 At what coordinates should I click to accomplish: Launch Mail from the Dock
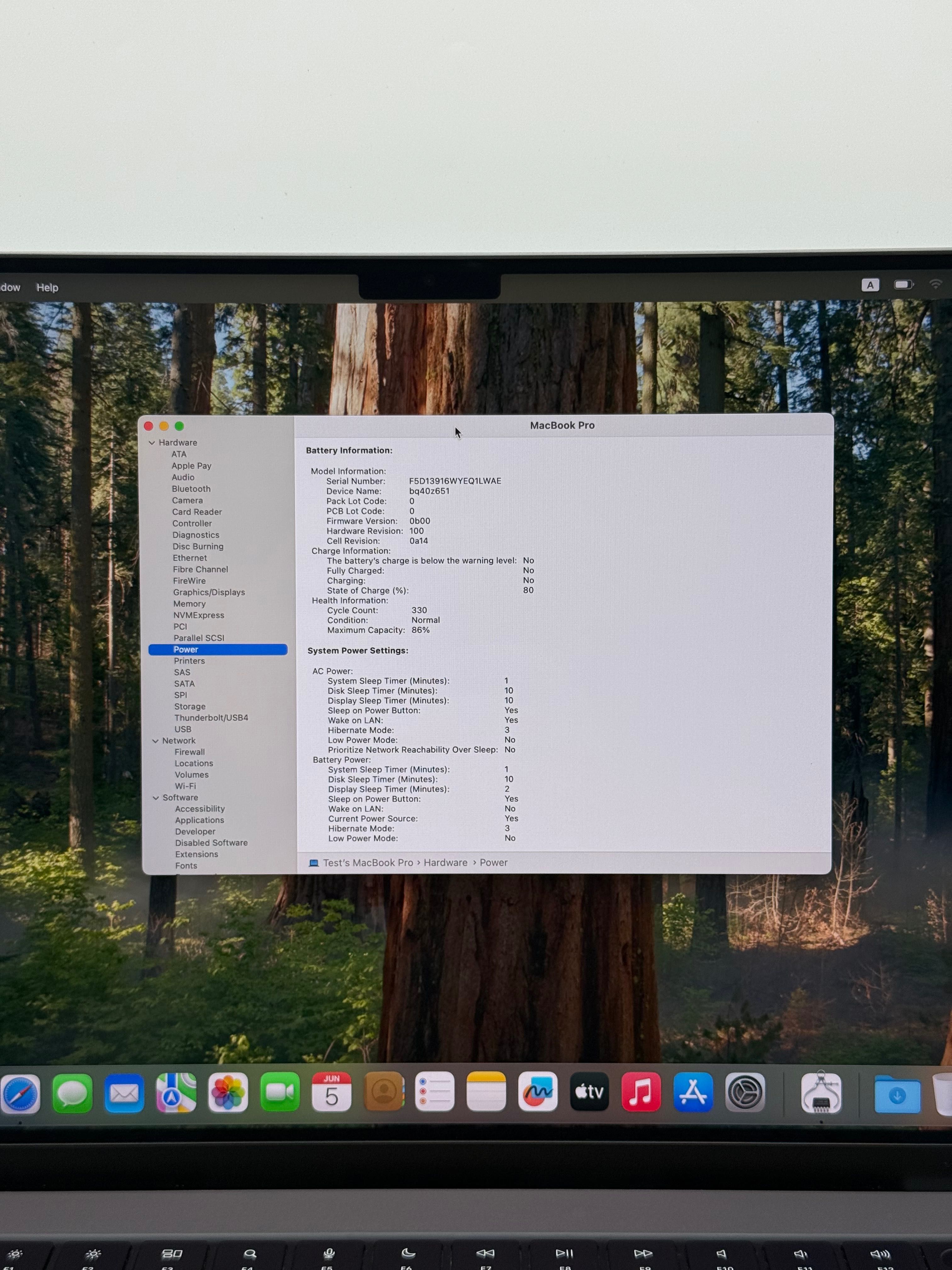coord(124,1094)
